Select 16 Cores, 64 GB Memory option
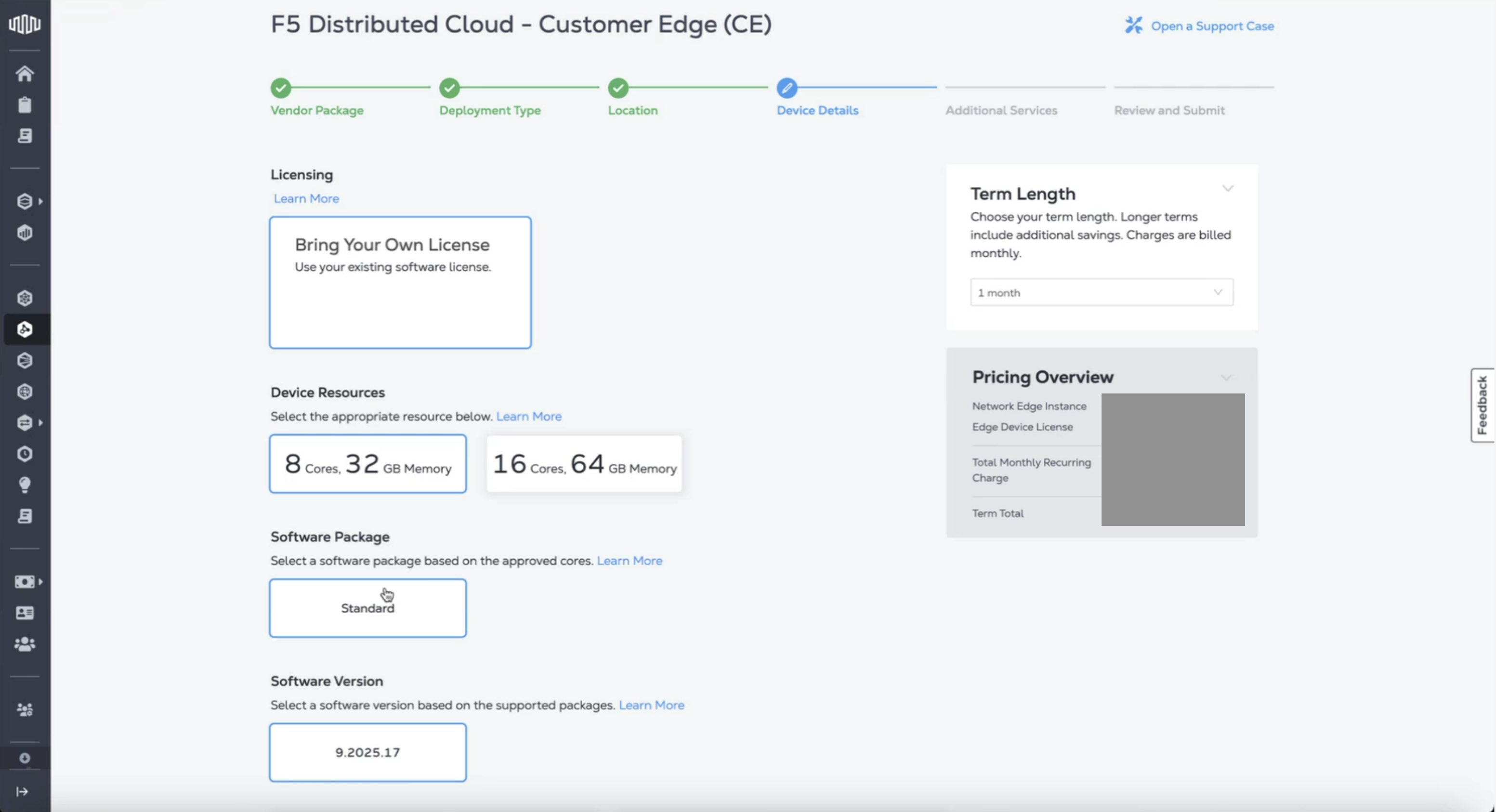 584,463
